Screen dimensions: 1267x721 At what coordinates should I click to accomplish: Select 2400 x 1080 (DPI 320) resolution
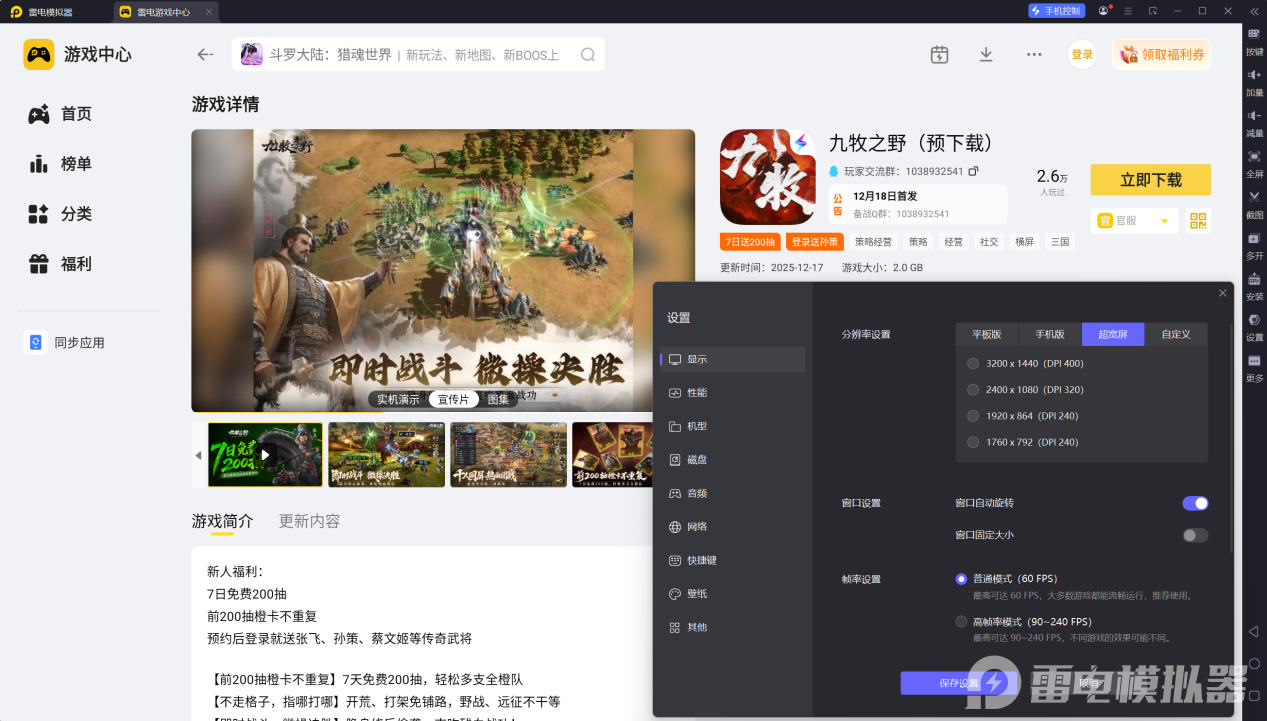pyautogui.click(x=973, y=390)
